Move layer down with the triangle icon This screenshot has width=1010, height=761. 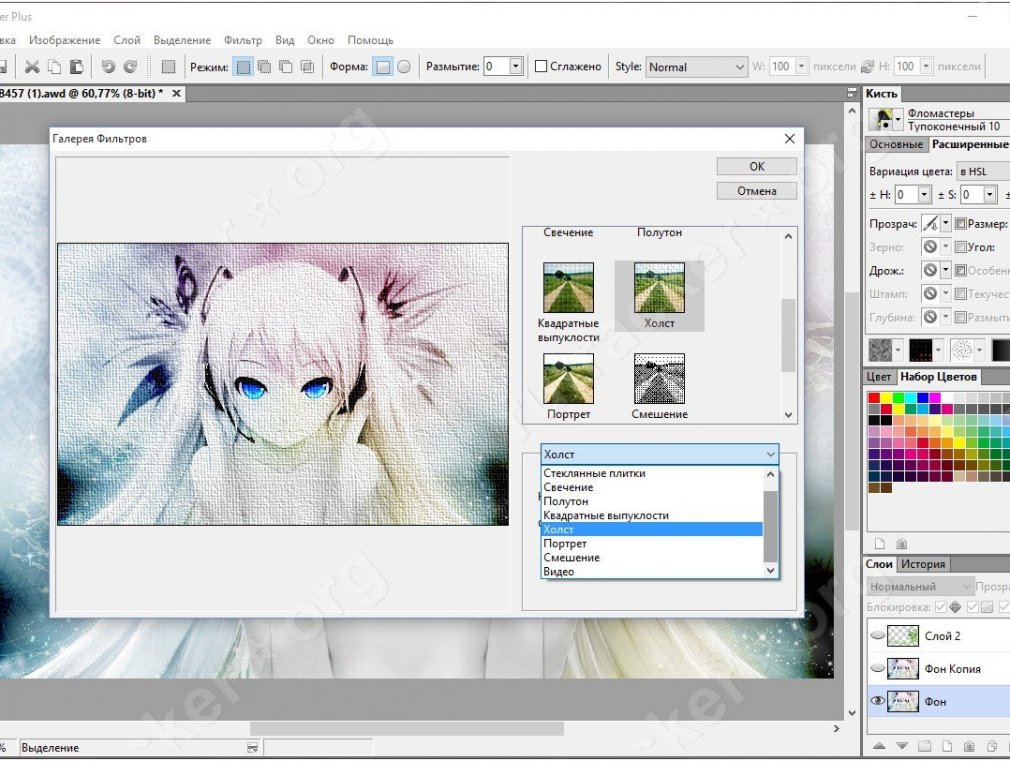point(902,746)
